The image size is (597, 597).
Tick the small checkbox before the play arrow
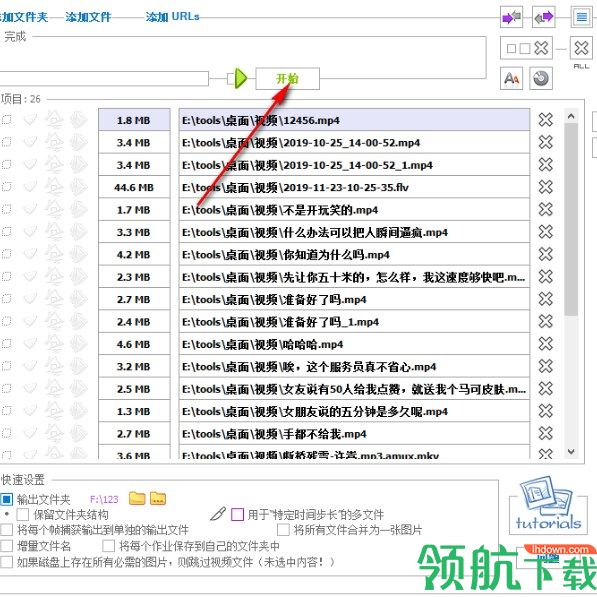click(x=230, y=79)
